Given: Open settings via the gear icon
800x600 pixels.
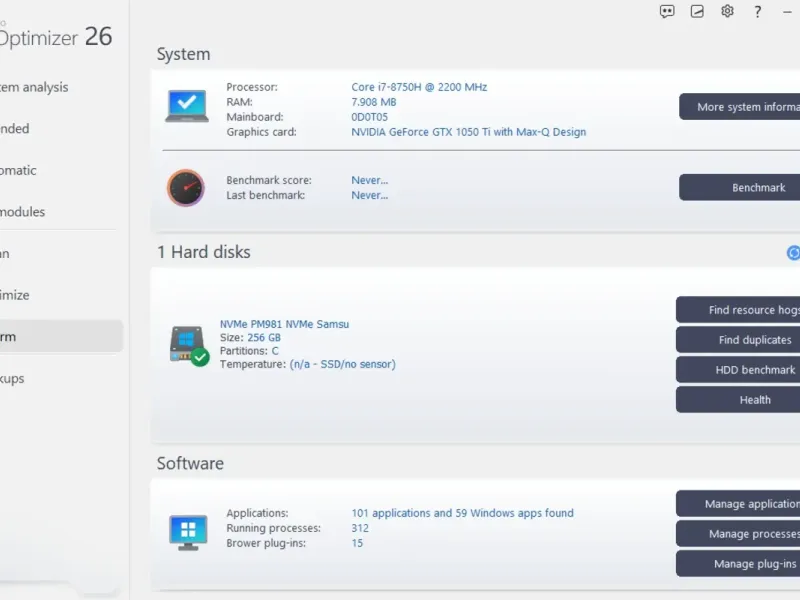Looking at the screenshot, I should [727, 11].
